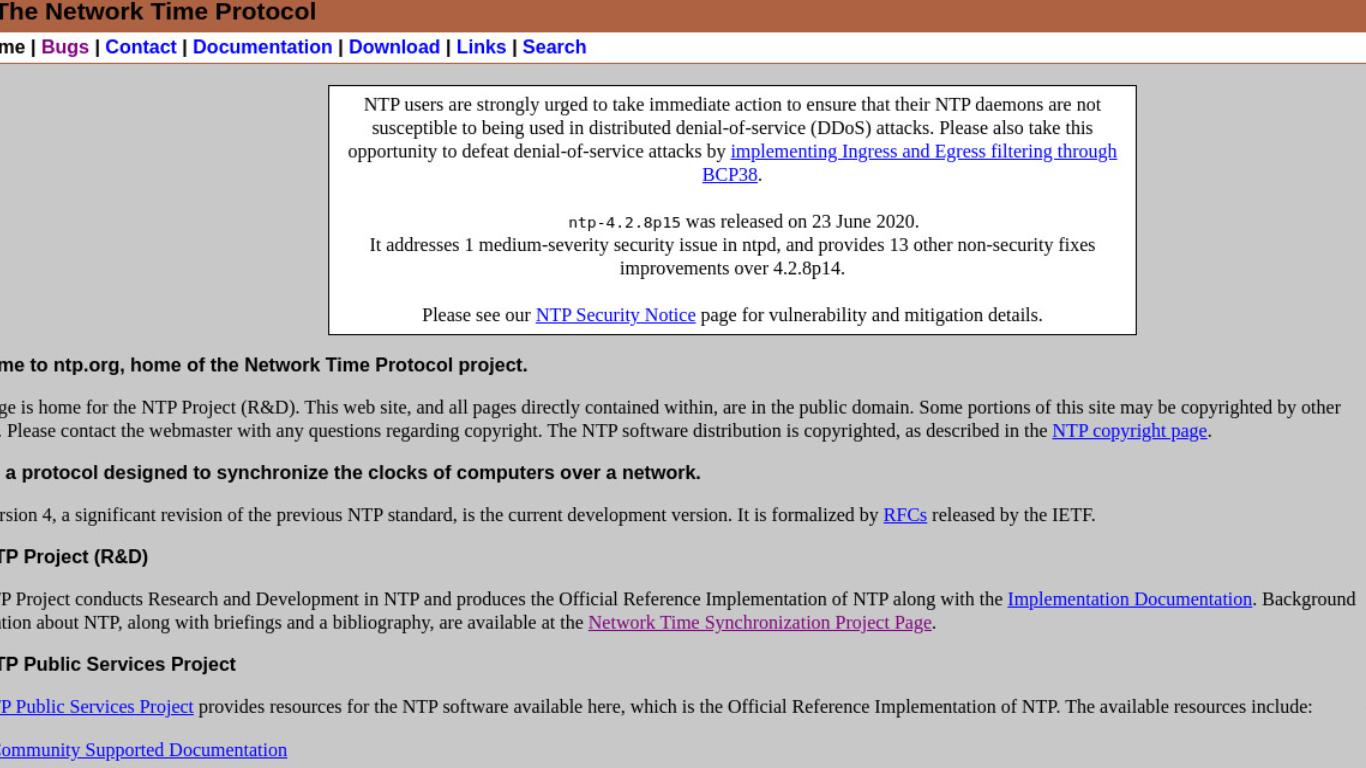Open the Search navigation link

554,47
